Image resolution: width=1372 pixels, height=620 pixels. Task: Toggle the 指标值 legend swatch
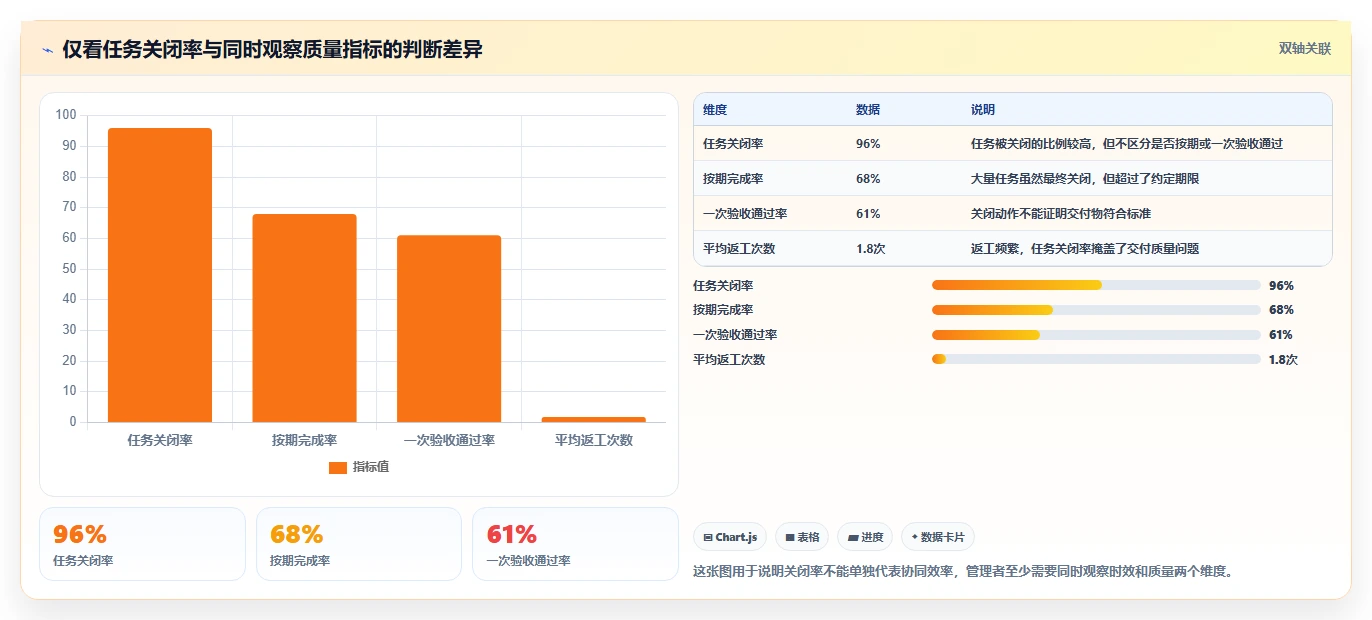(338, 467)
